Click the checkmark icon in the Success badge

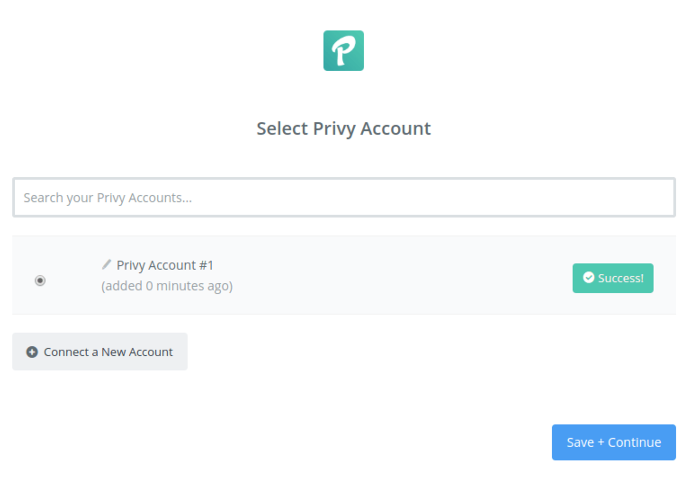tap(588, 277)
